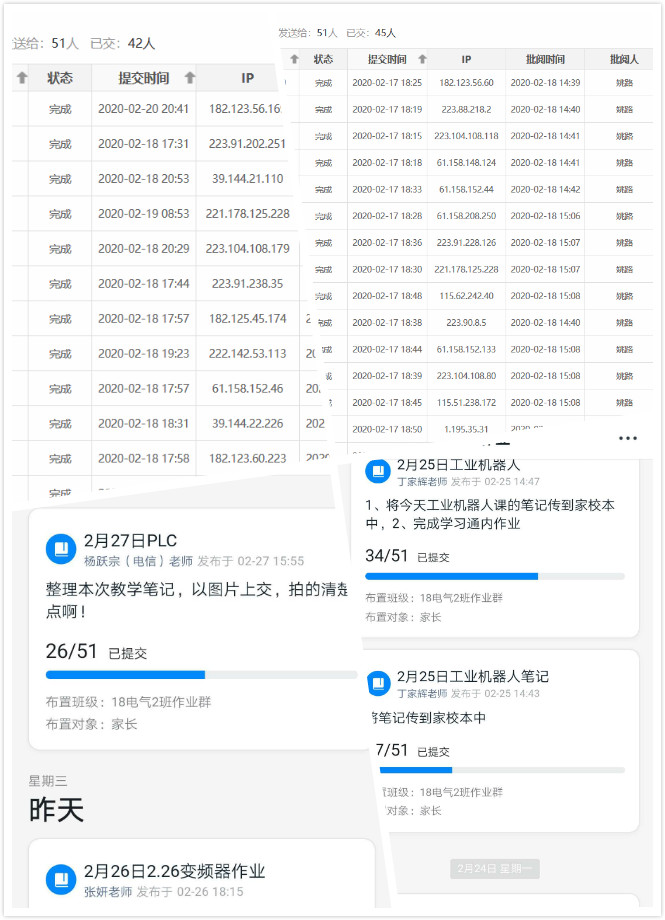The image size is (665, 920).
Task: Click the 34/51 submission progress bar
Action: point(494,576)
